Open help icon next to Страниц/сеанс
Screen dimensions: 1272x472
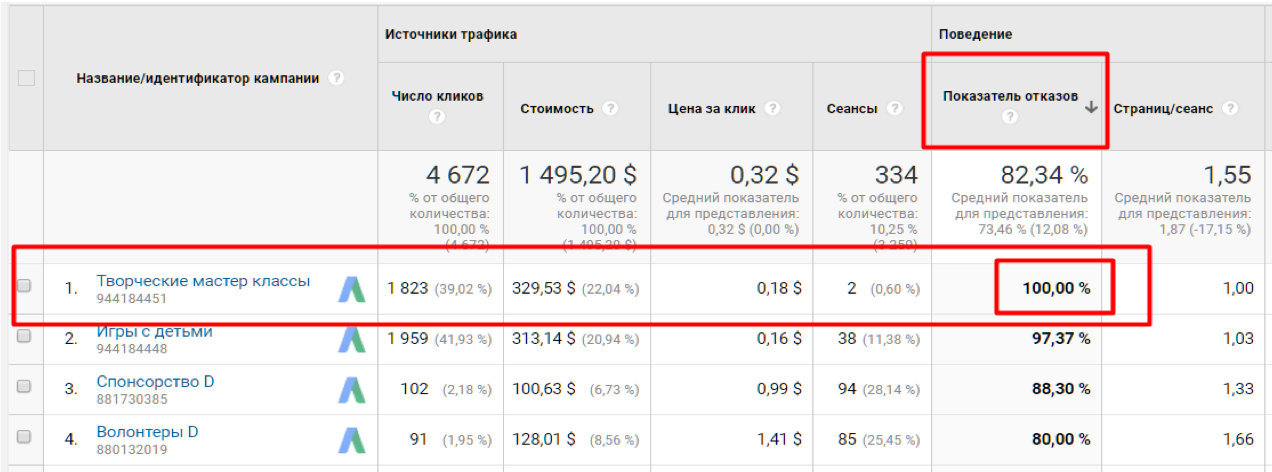pyautogui.click(x=1229, y=109)
